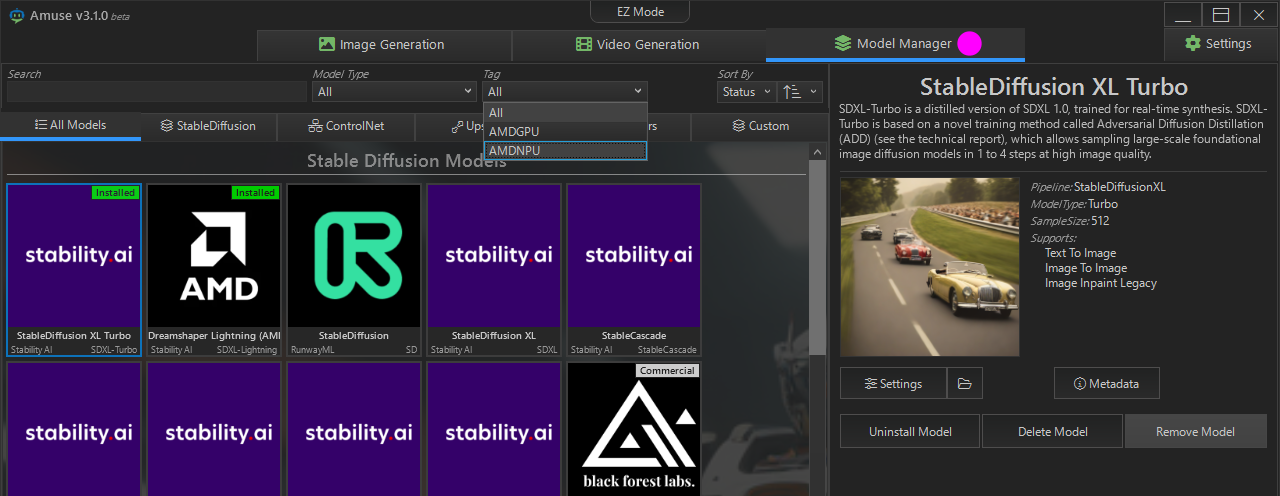Open Metadata for the selected model

tap(1107, 383)
